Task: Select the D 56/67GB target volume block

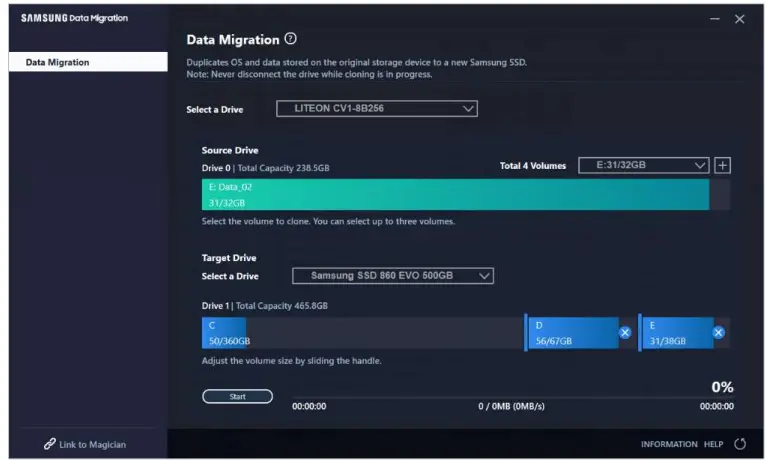Action: pos(573,333)
